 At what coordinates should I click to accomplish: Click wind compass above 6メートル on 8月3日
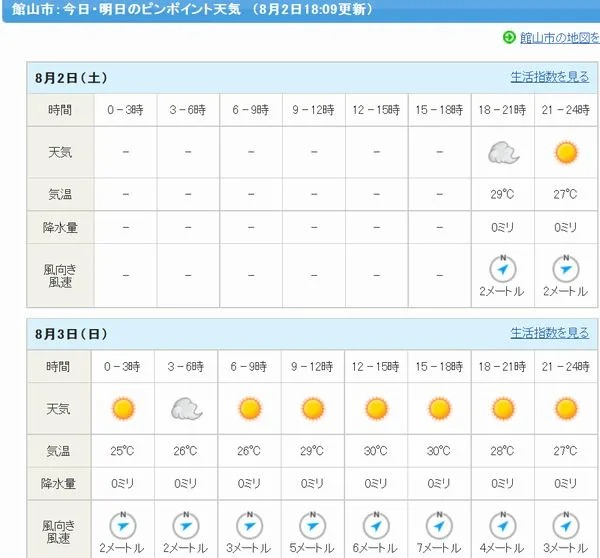click(x=376, y=525)
